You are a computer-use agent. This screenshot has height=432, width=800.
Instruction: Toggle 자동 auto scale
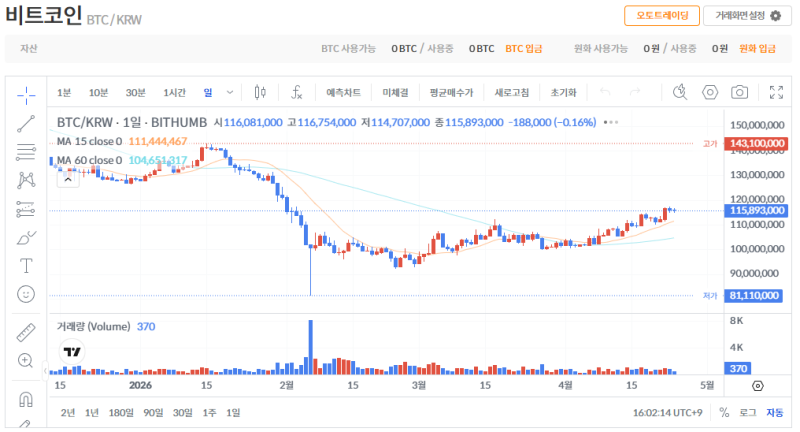[774, 413]
